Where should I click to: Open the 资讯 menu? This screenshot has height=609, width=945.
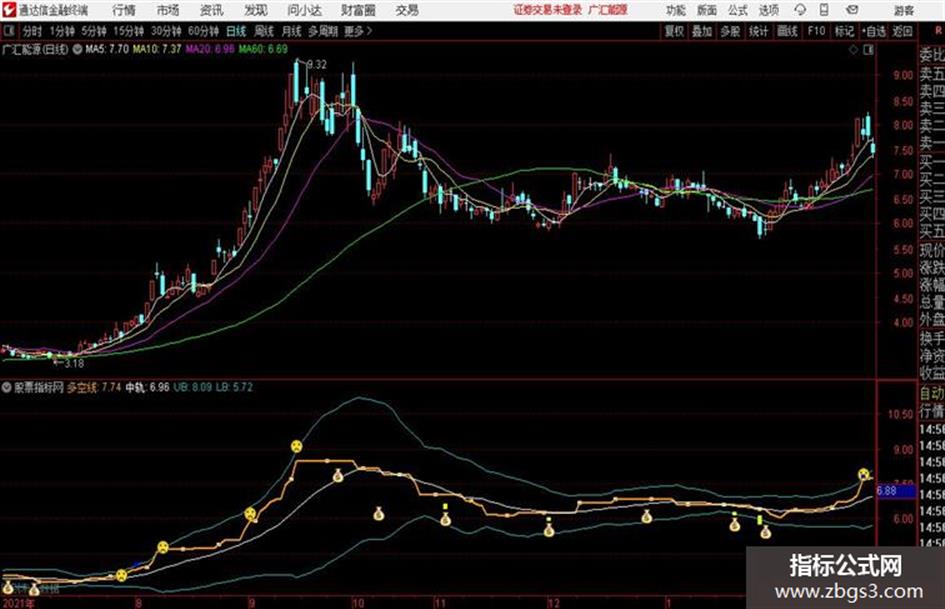coord(212,10)
